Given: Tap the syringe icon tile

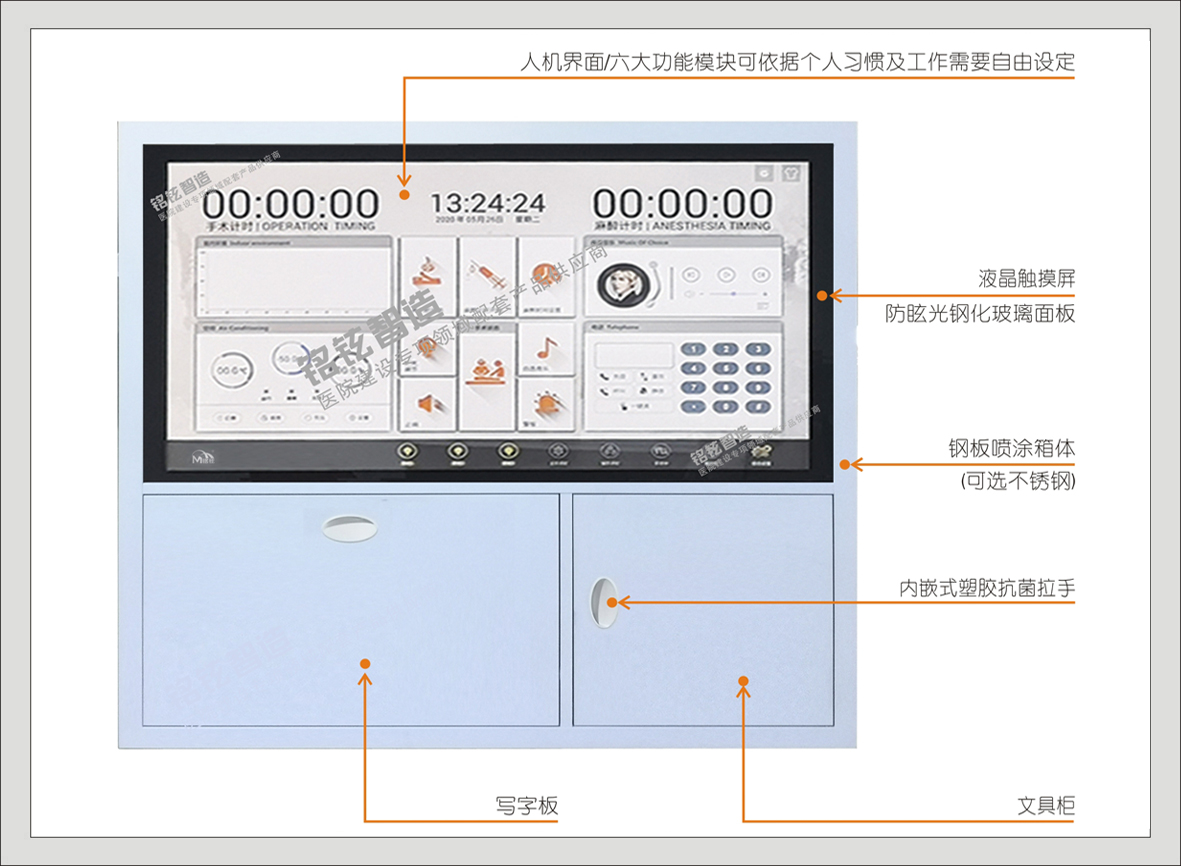Looking at the screenshot, I should click(487, 276).
